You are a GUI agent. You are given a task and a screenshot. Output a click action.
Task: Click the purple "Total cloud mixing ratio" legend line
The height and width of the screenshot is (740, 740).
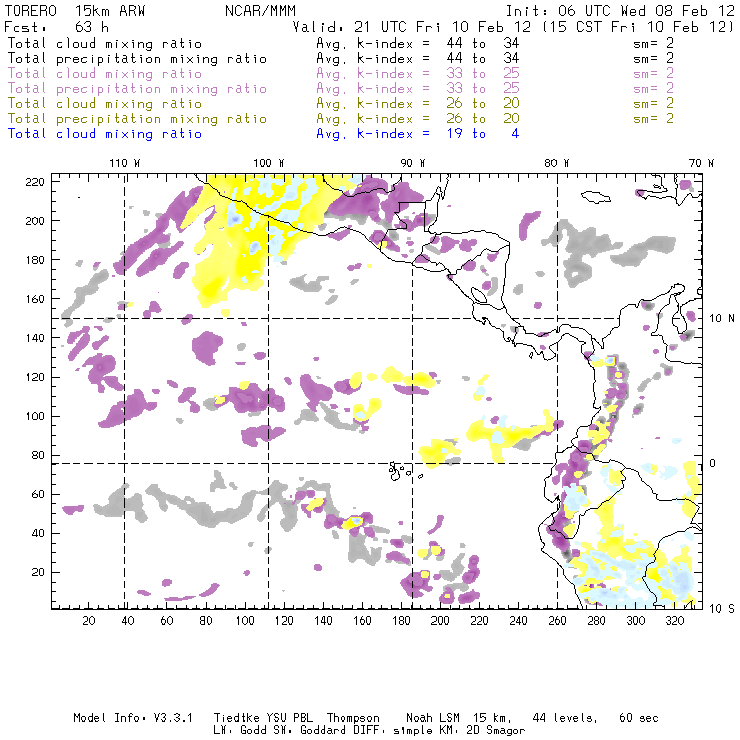(105, 74)
